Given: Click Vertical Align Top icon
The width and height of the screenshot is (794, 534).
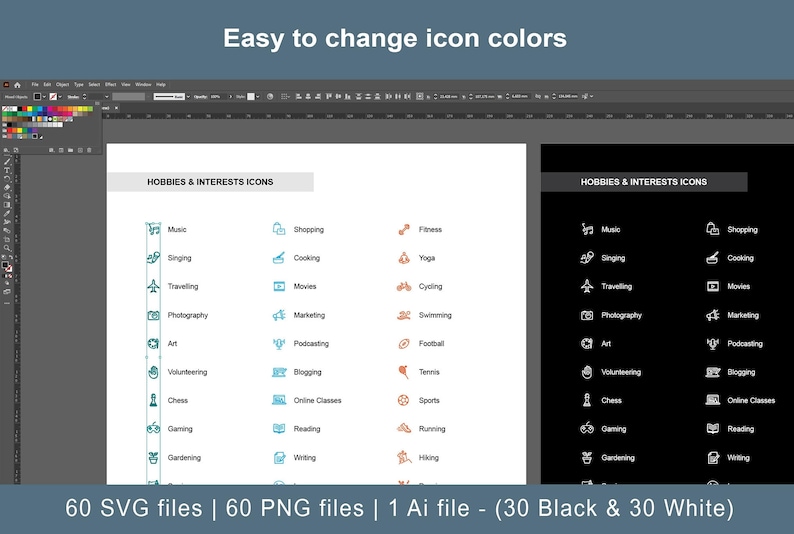Looking at the screenshot, I should [x=329, y=96].
